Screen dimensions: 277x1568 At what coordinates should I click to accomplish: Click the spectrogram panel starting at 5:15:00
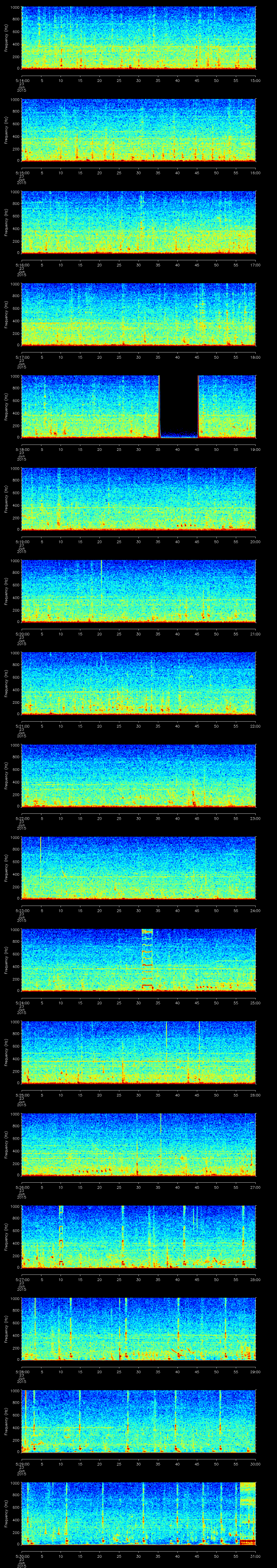tap(139, 130)
